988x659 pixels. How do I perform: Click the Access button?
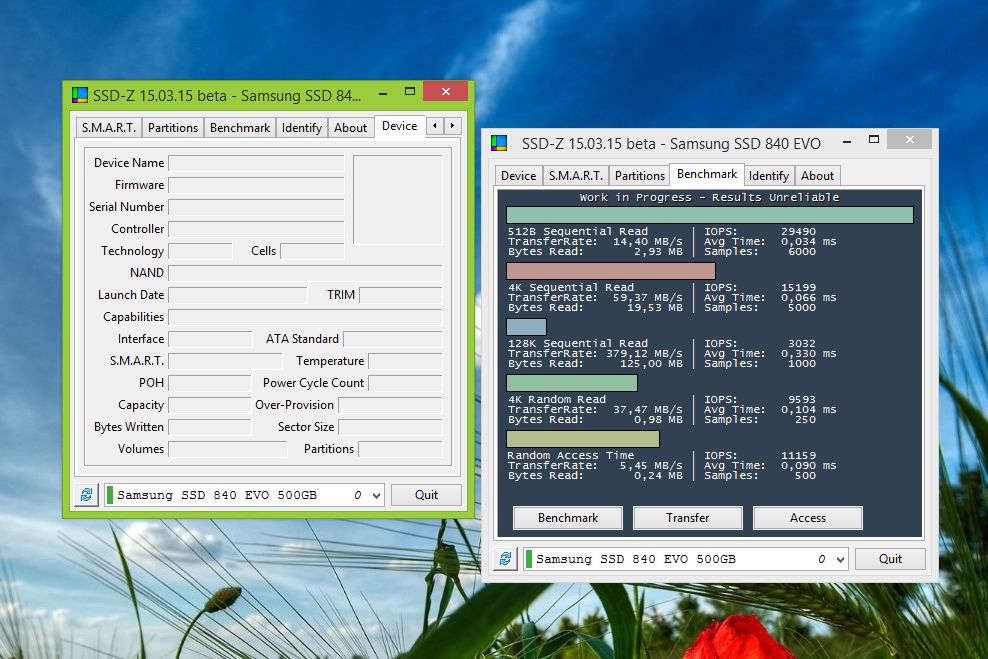click(808, 518)
